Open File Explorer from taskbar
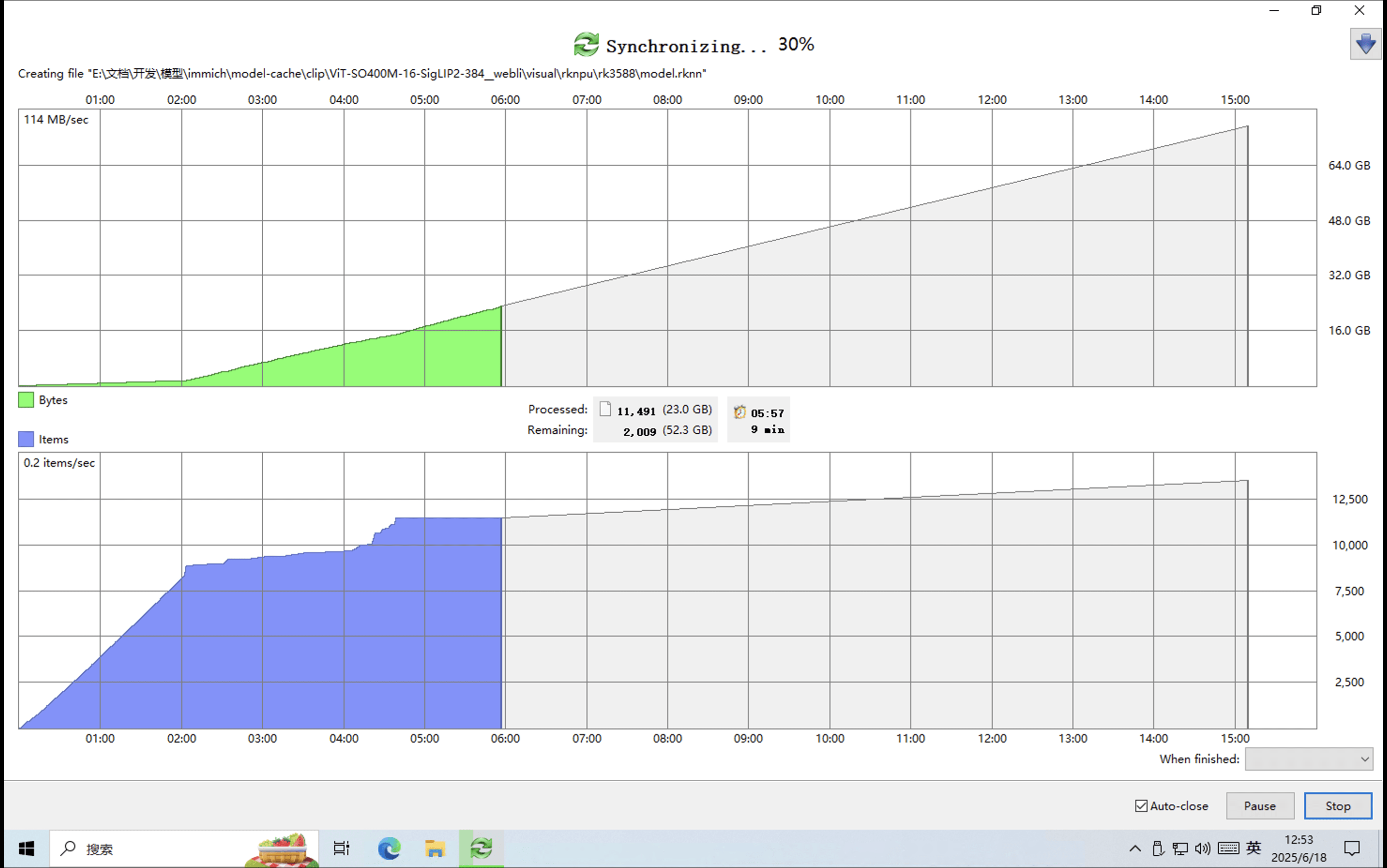This screenshot has width=1387, height=868. tap(435, 849)
